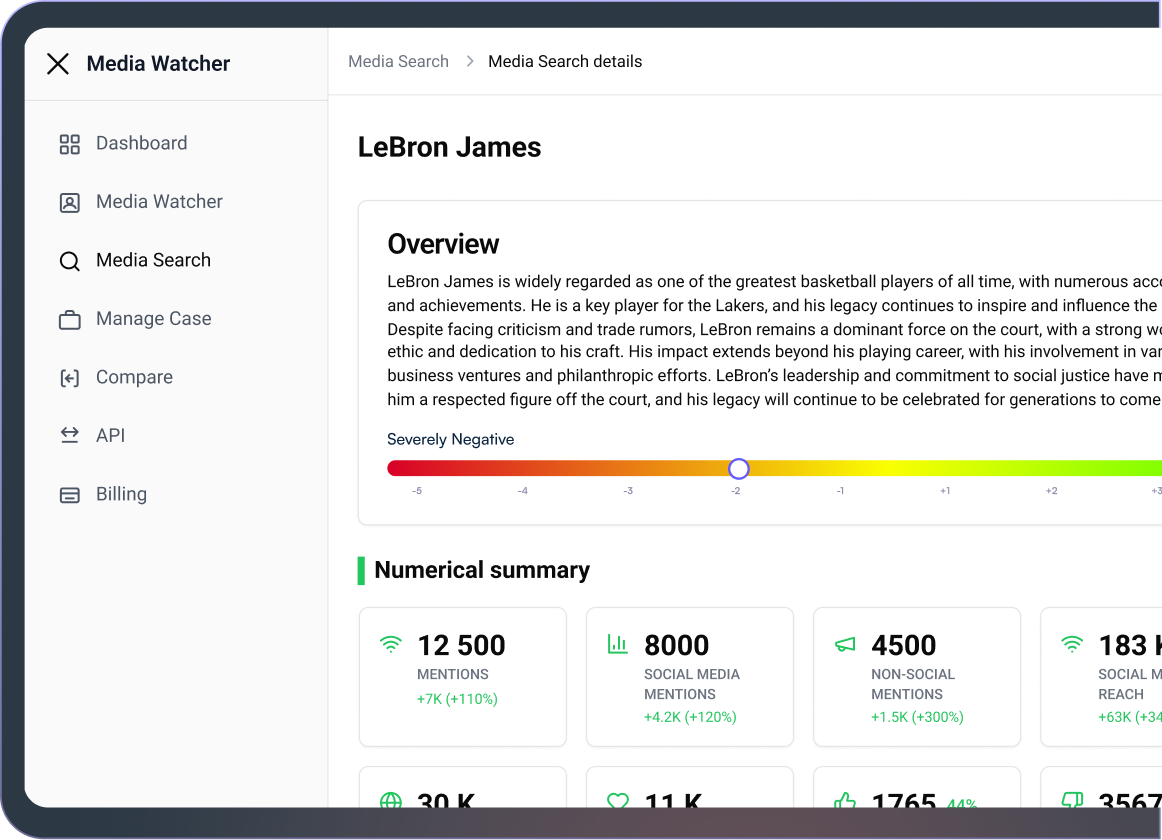1162x840 pixels.
Task: Click the thumbs-up icon on 1765 card
Action: click(x=845, y=800)
